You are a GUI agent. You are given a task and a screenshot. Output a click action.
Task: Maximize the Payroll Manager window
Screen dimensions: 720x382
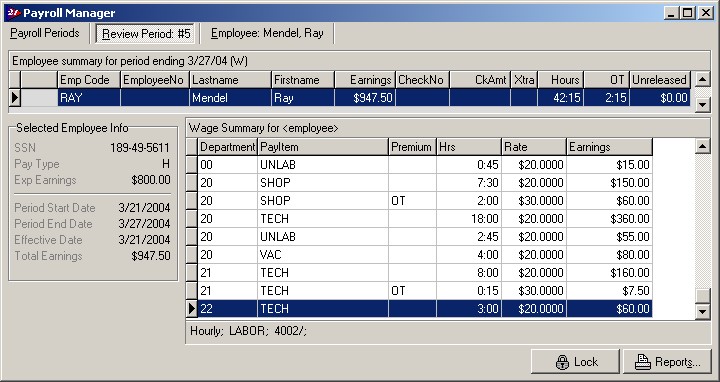687,13
